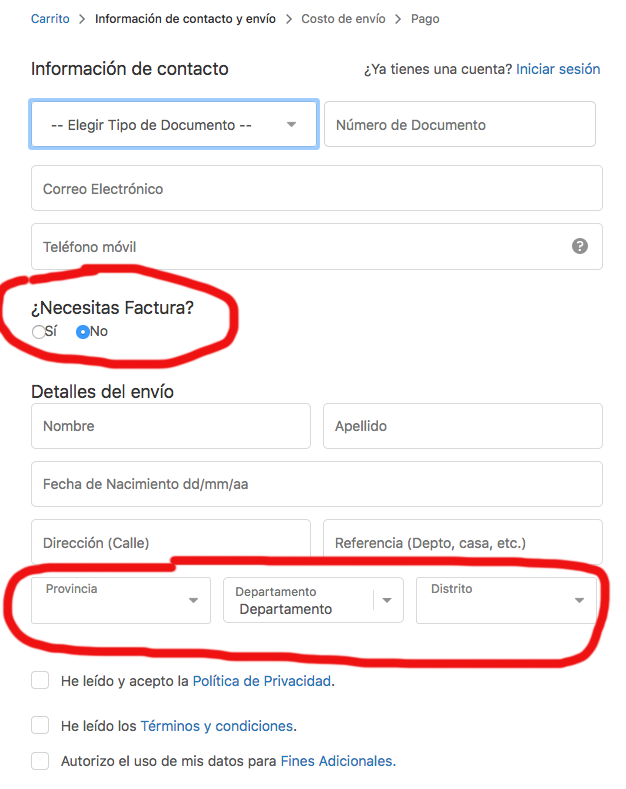Click the Iniciar sesión link
626x789 pixels.
pyautogui.click(x=558, y=69)
